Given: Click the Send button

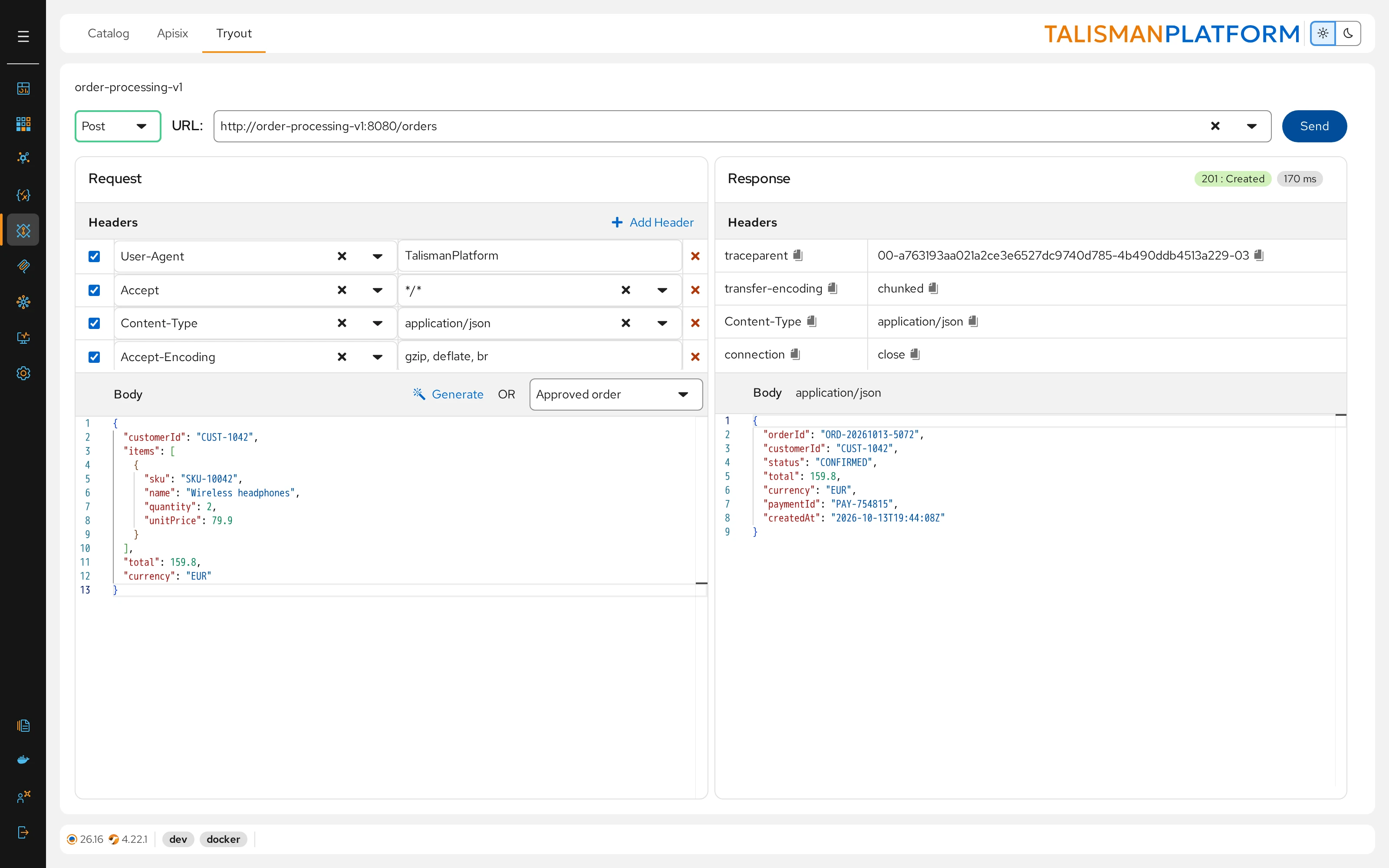Looking at the screenshot, I should (x=1314, y=126).
